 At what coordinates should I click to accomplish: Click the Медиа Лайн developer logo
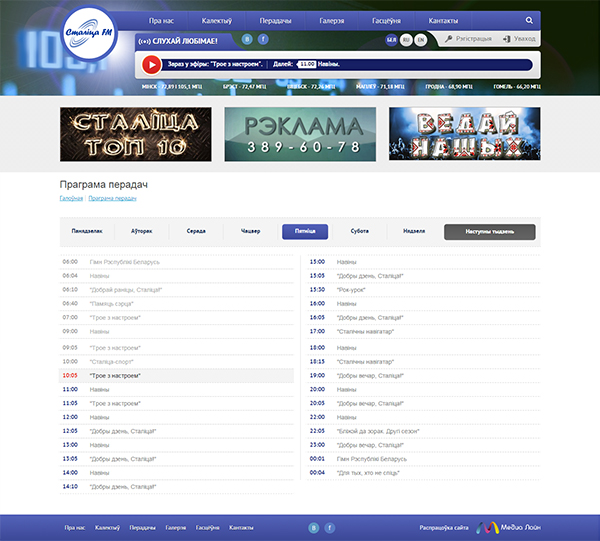pyautogui.click(x=509, y=528)
